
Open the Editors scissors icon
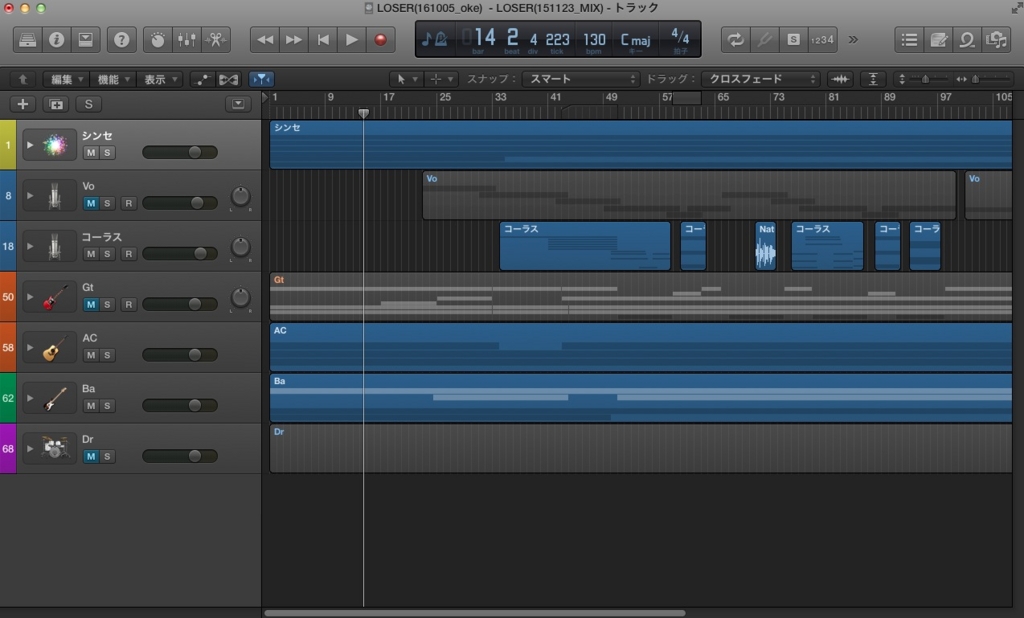click(x=216, y=40)
